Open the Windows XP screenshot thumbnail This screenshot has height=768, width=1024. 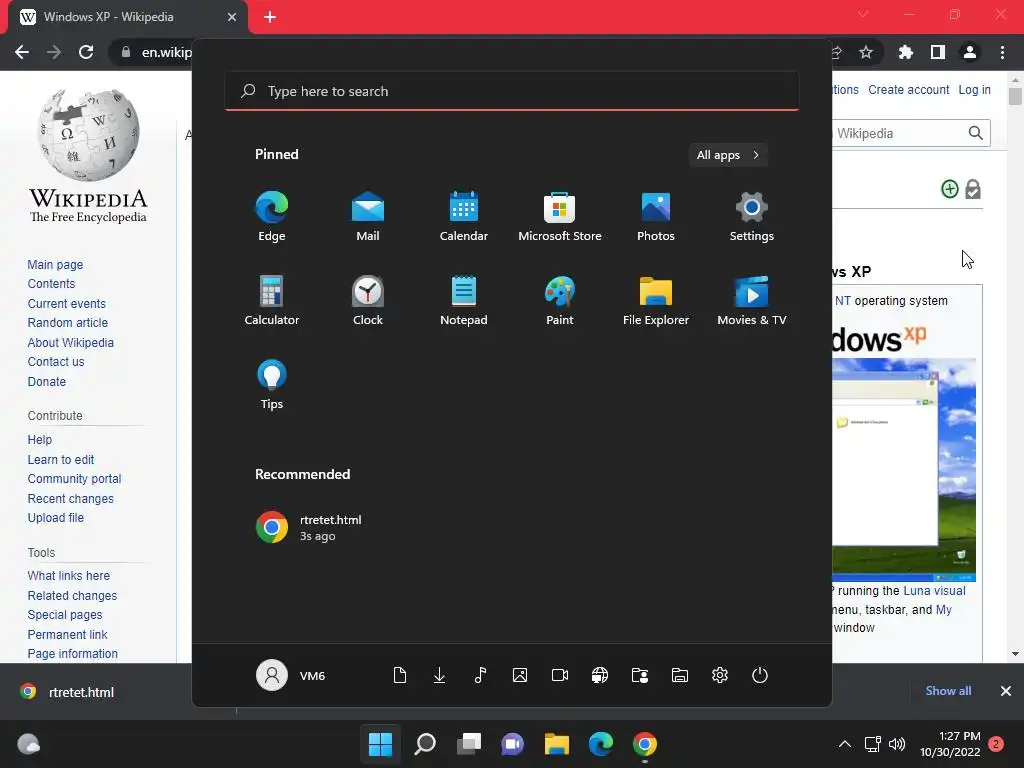click(x=904, y=470)
